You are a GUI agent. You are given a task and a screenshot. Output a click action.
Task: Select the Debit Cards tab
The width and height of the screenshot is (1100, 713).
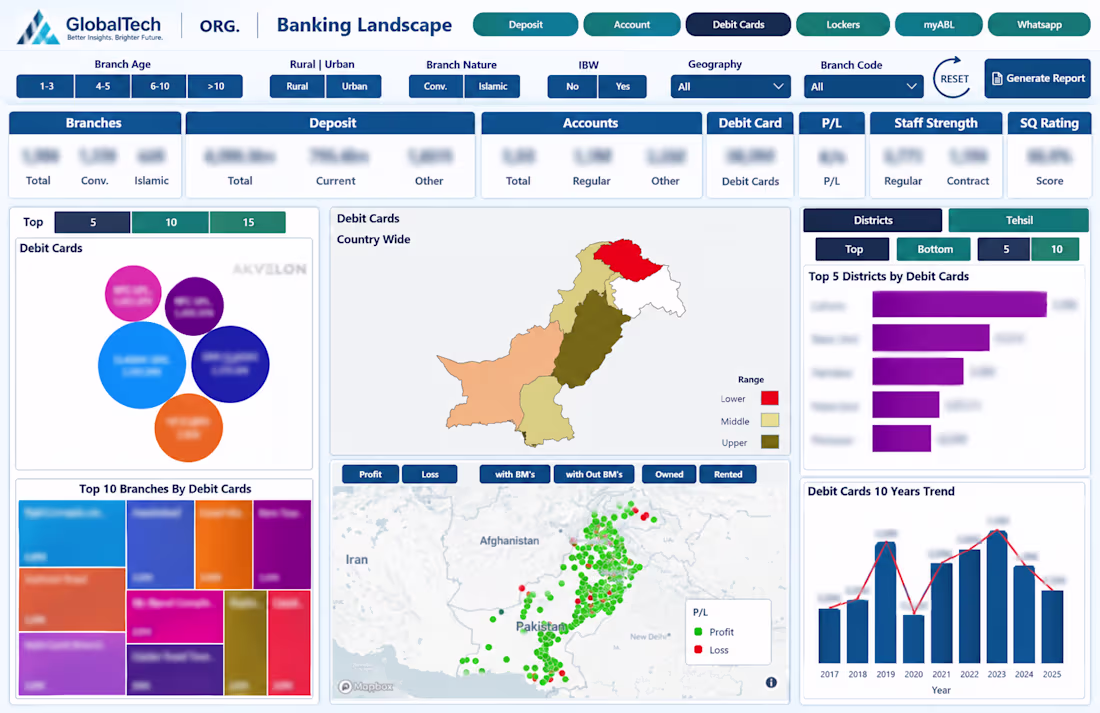tap(739, 25)
